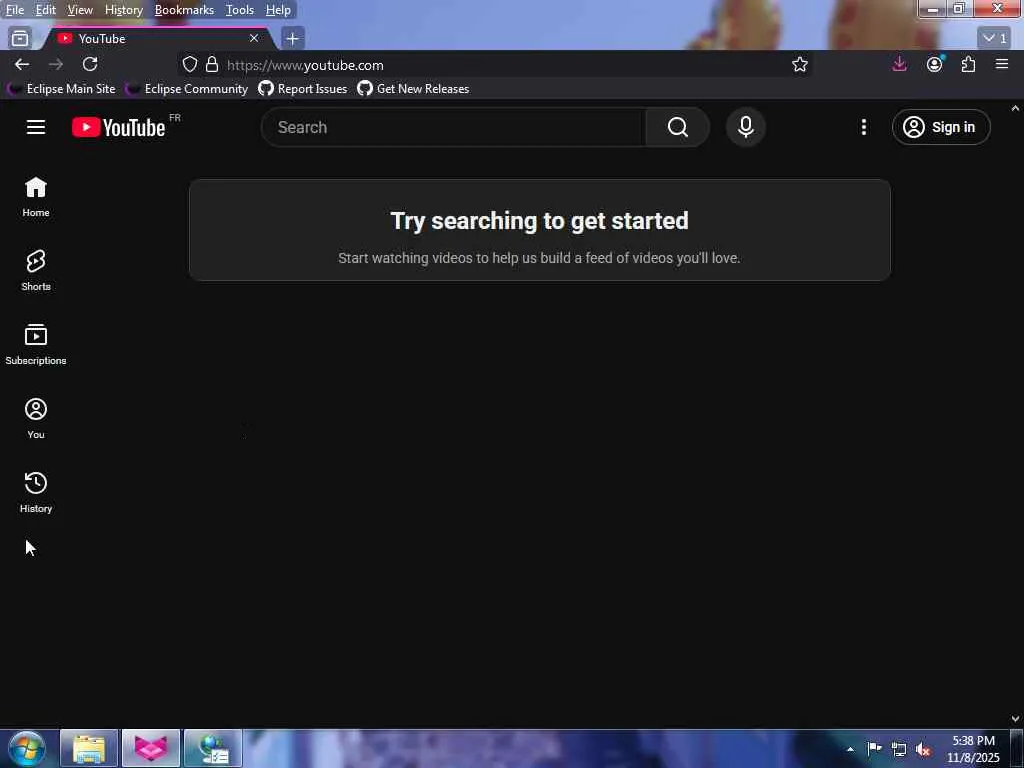Open File Explorer from taskbar
This screenshot has width=1024, height=768.
pyautogui.click(x=89, y=748)
